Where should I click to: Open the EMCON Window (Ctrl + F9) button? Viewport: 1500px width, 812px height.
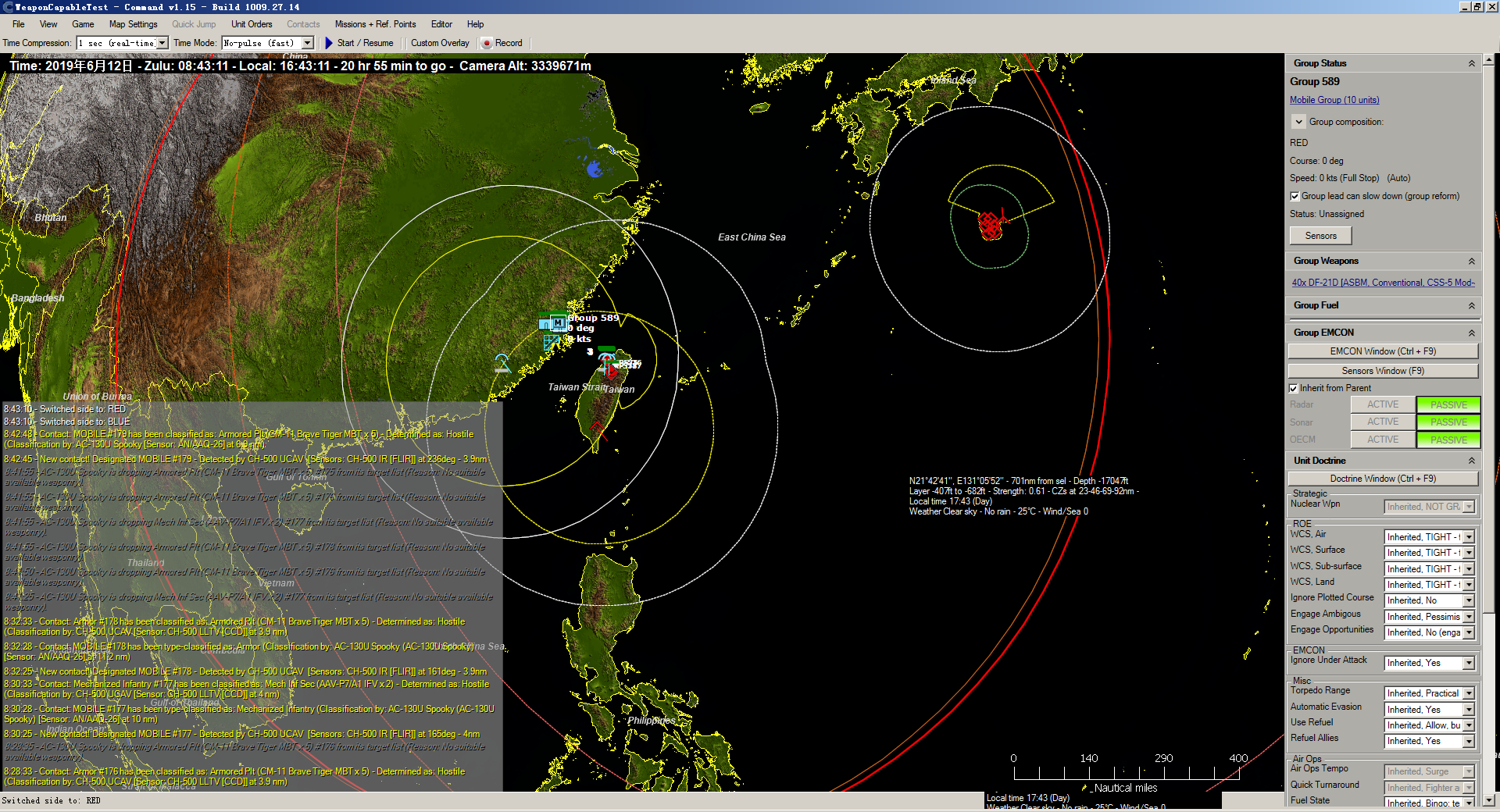(1383, 351)
